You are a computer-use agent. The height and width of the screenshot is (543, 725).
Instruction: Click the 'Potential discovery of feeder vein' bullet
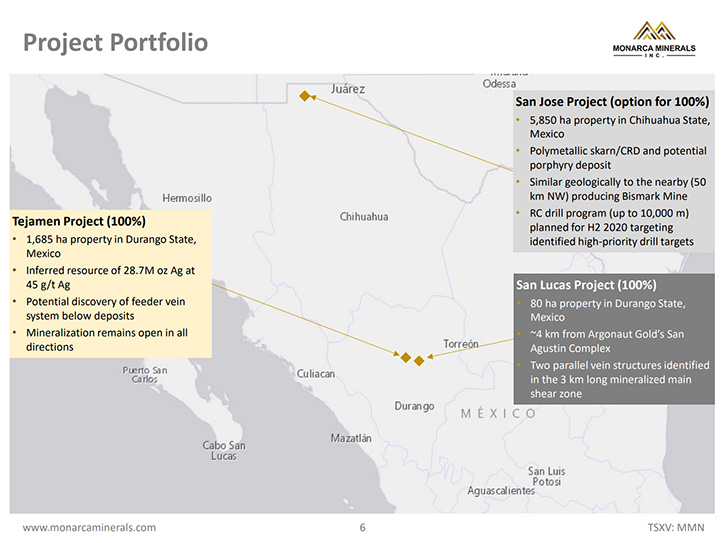click(105, 309)
